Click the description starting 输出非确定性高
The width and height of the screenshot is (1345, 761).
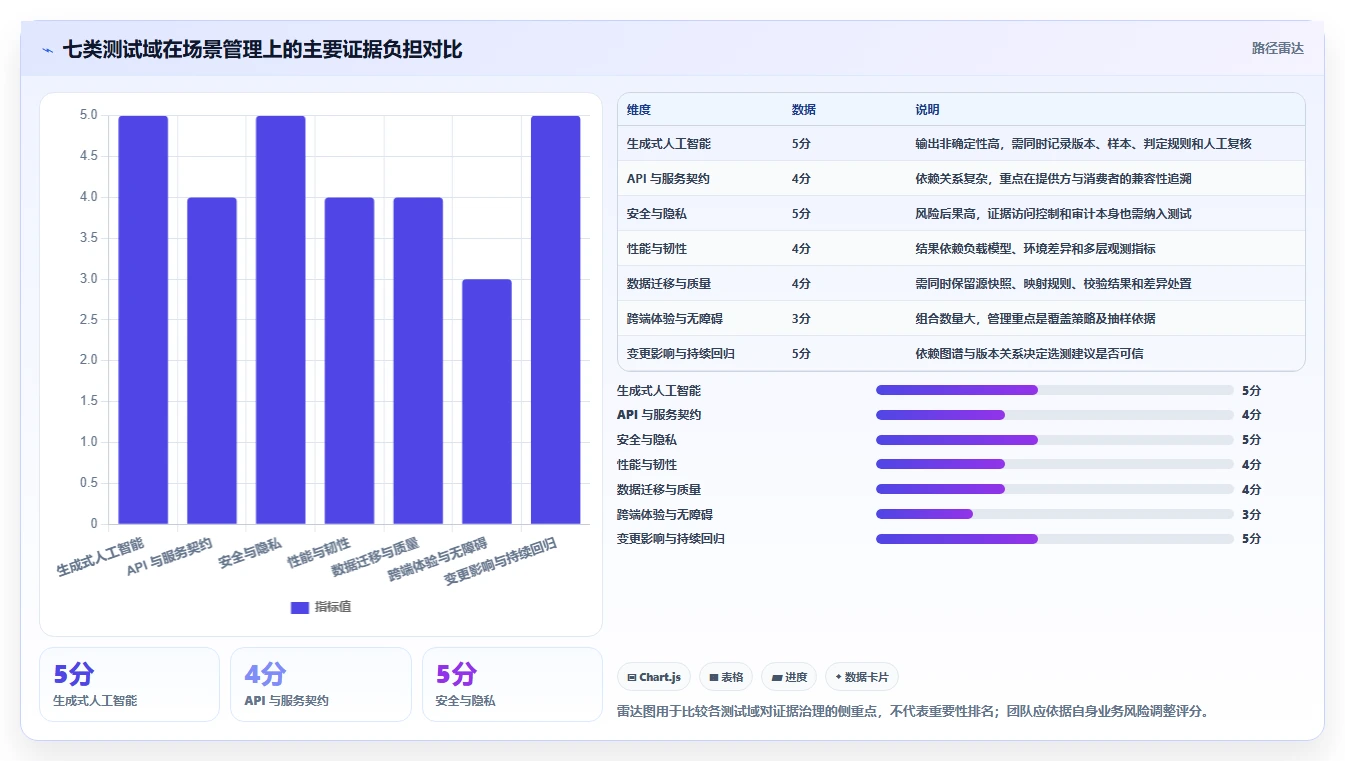(1083, 144)
